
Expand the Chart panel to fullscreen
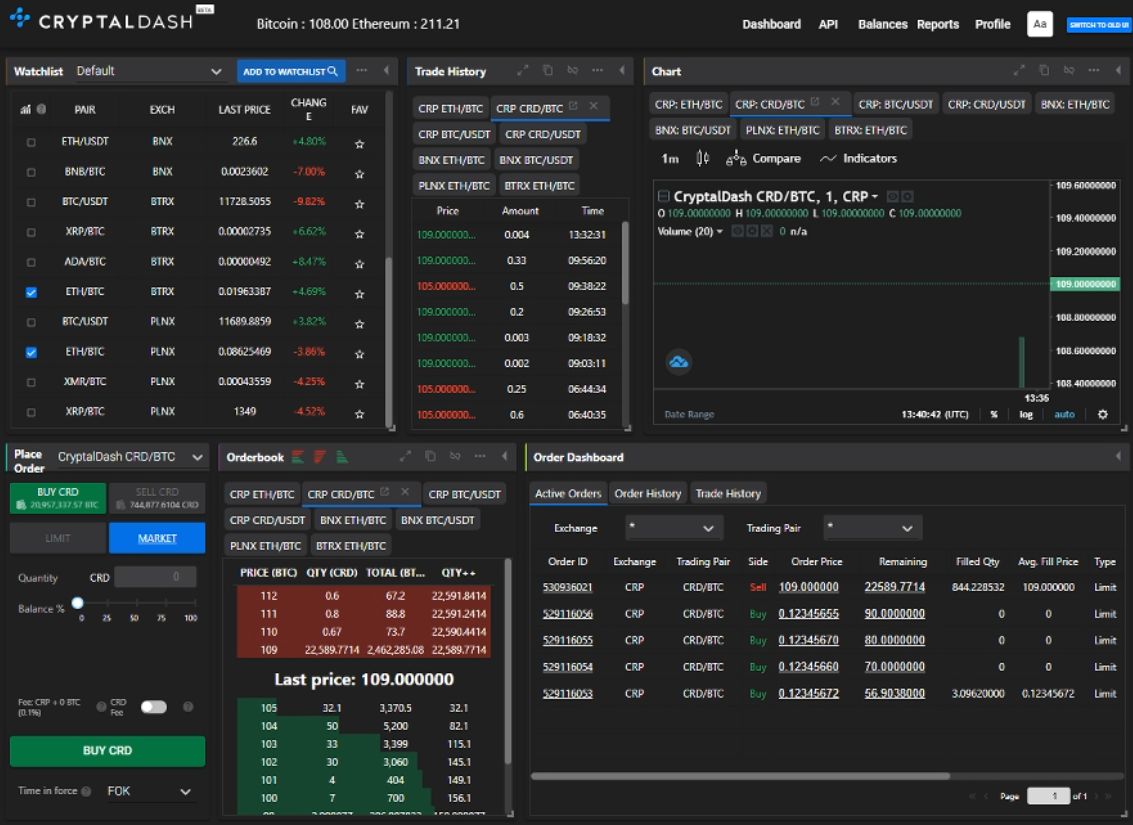(x=1020, y=71)
